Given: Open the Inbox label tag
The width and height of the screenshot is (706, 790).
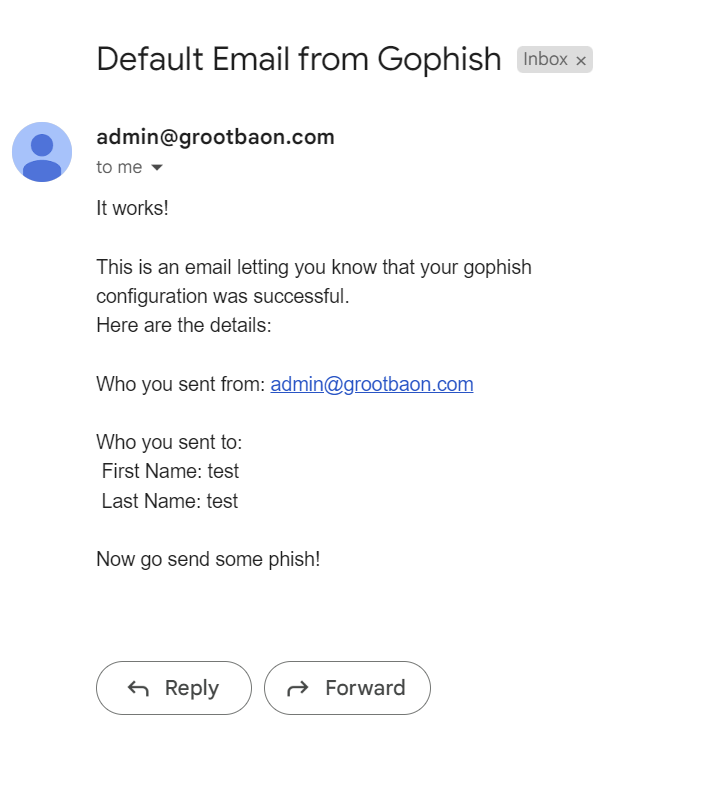Looking at the screenshot, I should (x=545, y=59).
